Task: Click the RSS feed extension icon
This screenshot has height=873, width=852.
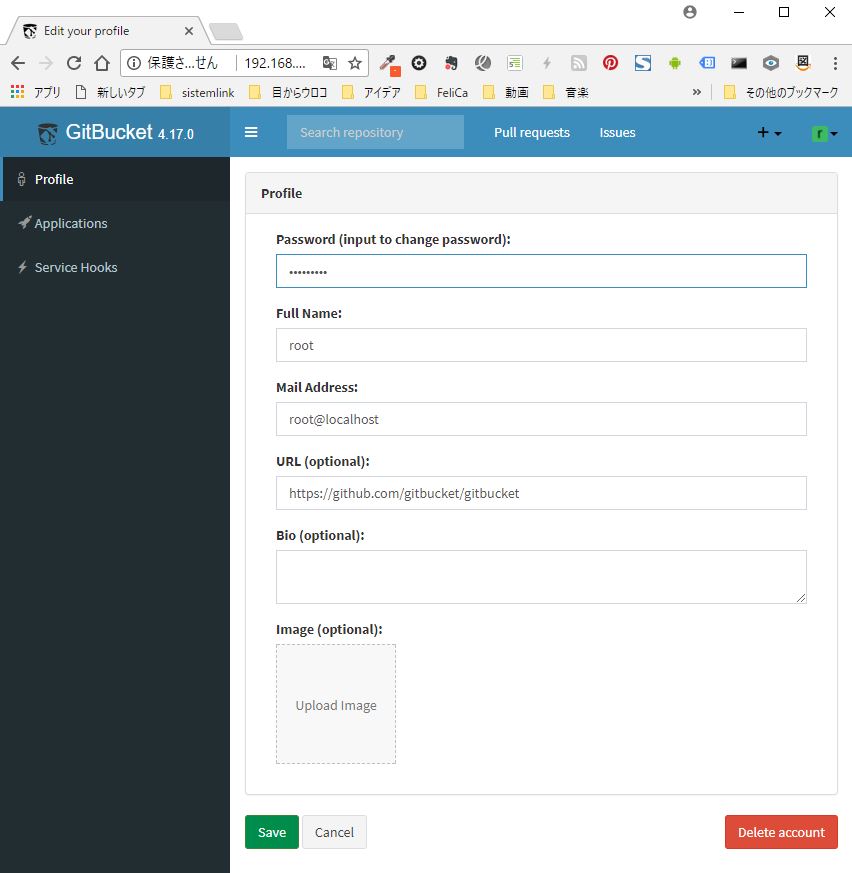Action: pyautogui.click(x=579, y=63)
